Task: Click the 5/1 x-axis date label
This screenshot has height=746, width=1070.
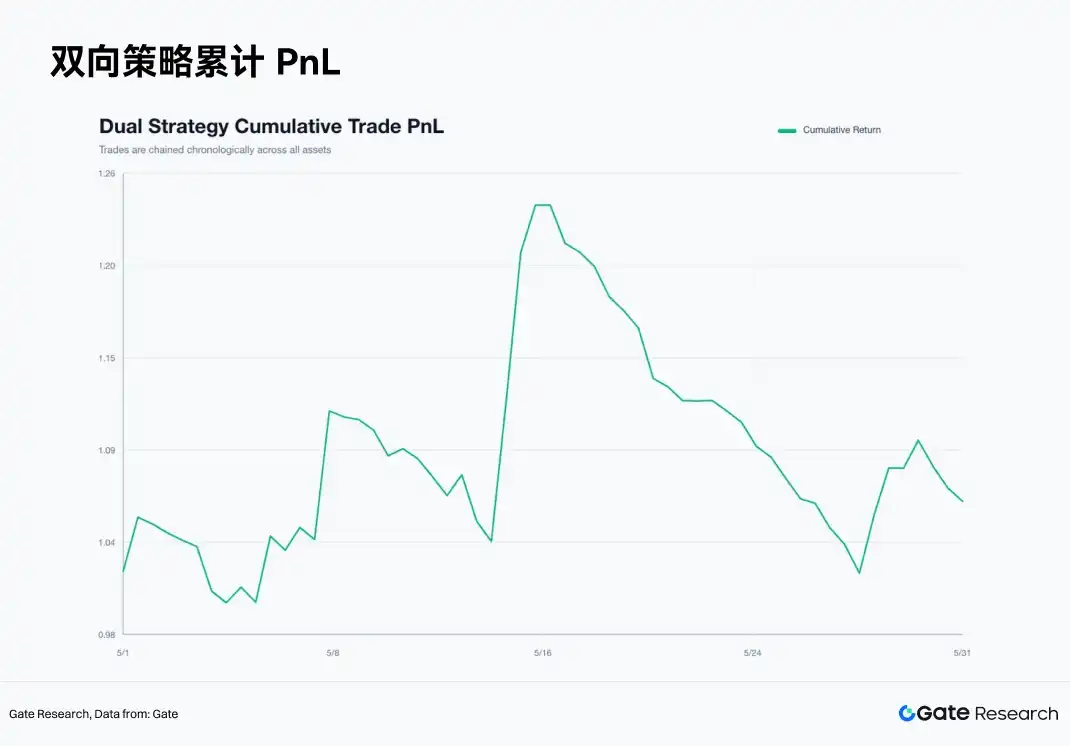Action: 123,652
